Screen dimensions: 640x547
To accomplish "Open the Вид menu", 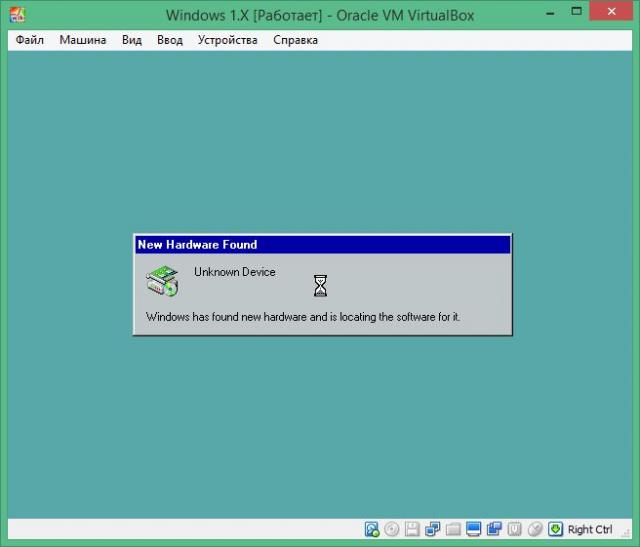I will 132,40.
